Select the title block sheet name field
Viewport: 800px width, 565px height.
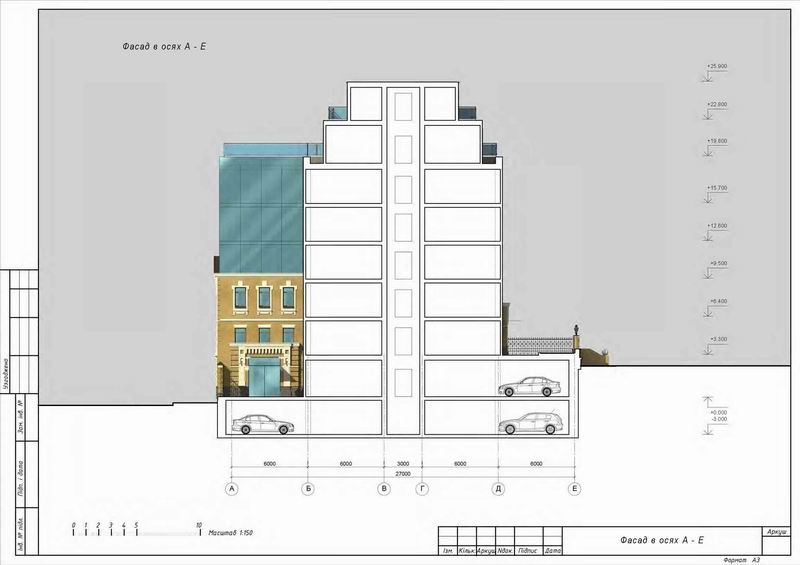(662, 541)
